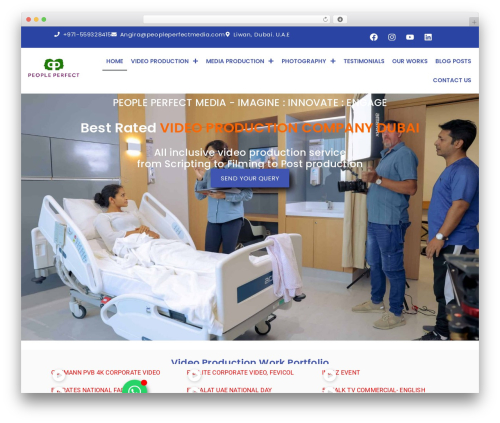
Task: Click the Video Production Work Portfolio heading
Action: 250,361
